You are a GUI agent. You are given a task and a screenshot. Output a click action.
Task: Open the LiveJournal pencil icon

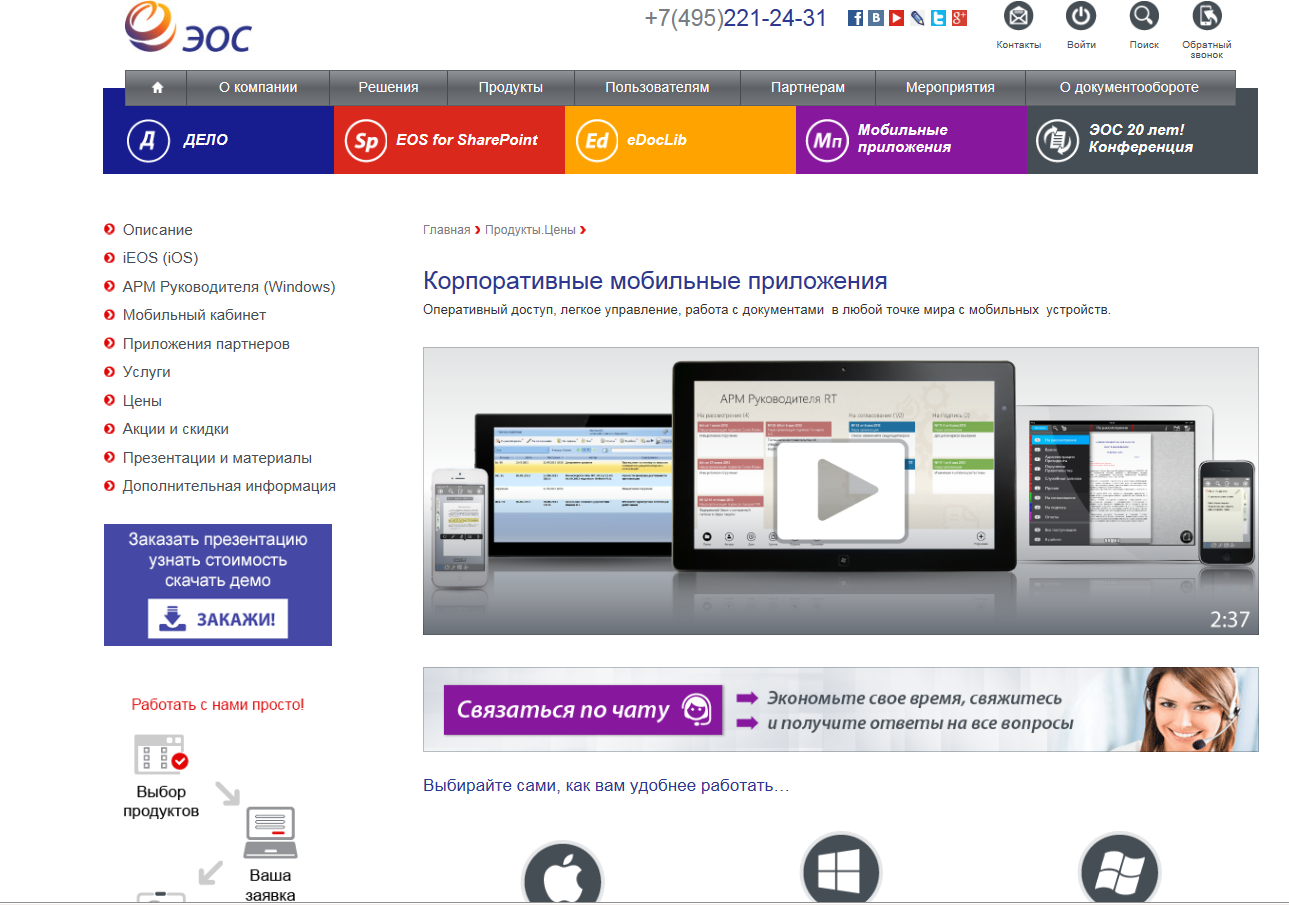coord(918,17)
